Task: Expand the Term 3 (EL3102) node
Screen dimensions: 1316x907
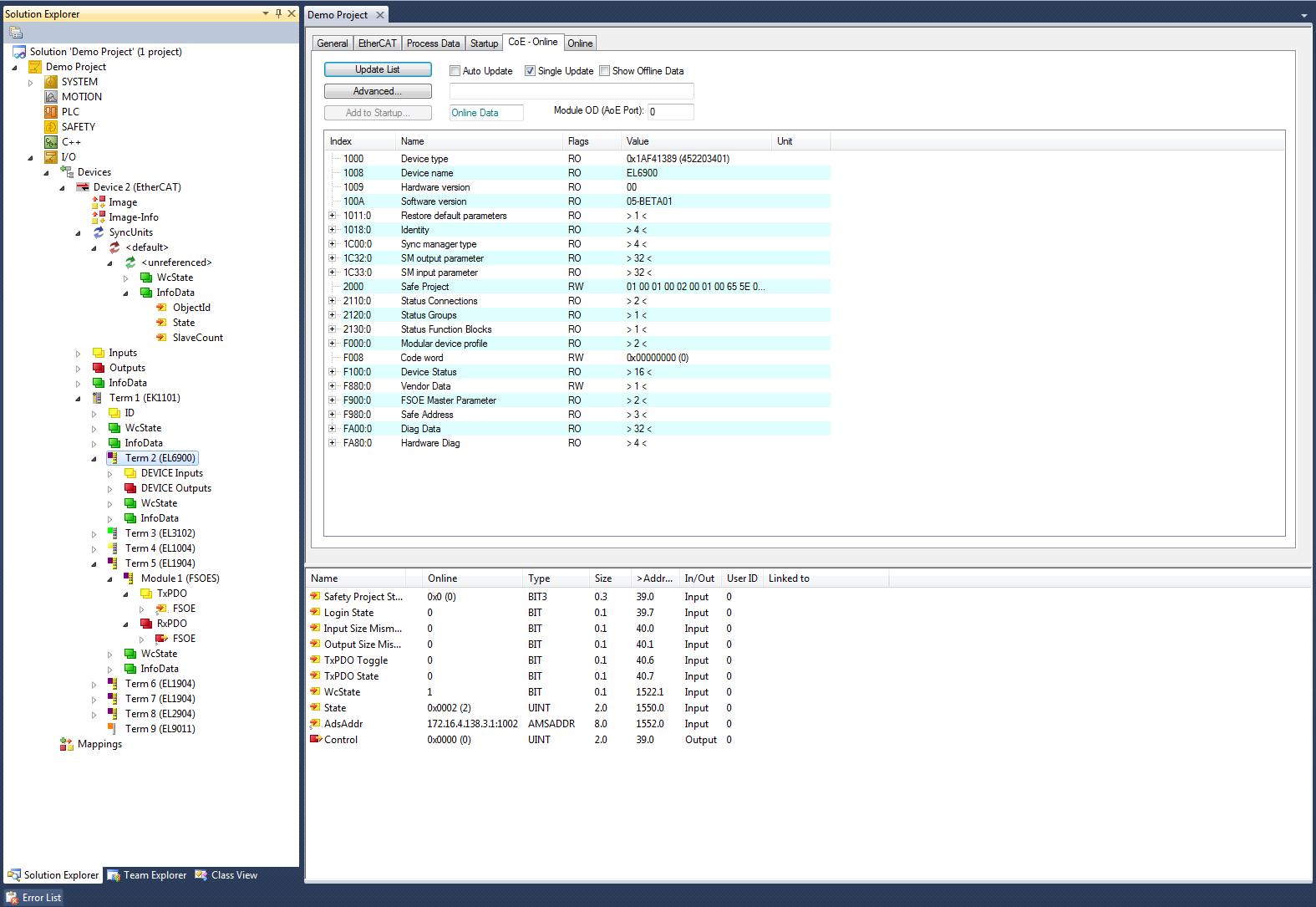Action: click(94, 534)
